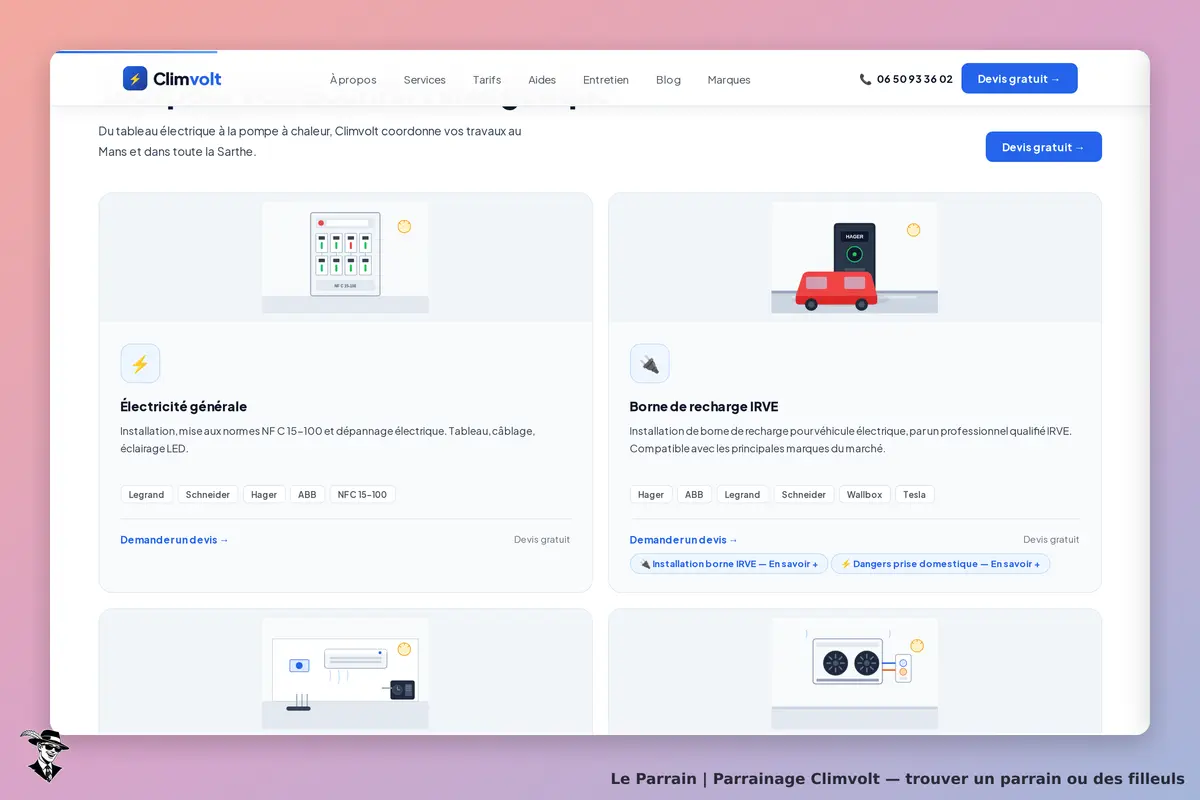Visit the Blog from the navigation

pyautogui.click(x=668, y=80)
